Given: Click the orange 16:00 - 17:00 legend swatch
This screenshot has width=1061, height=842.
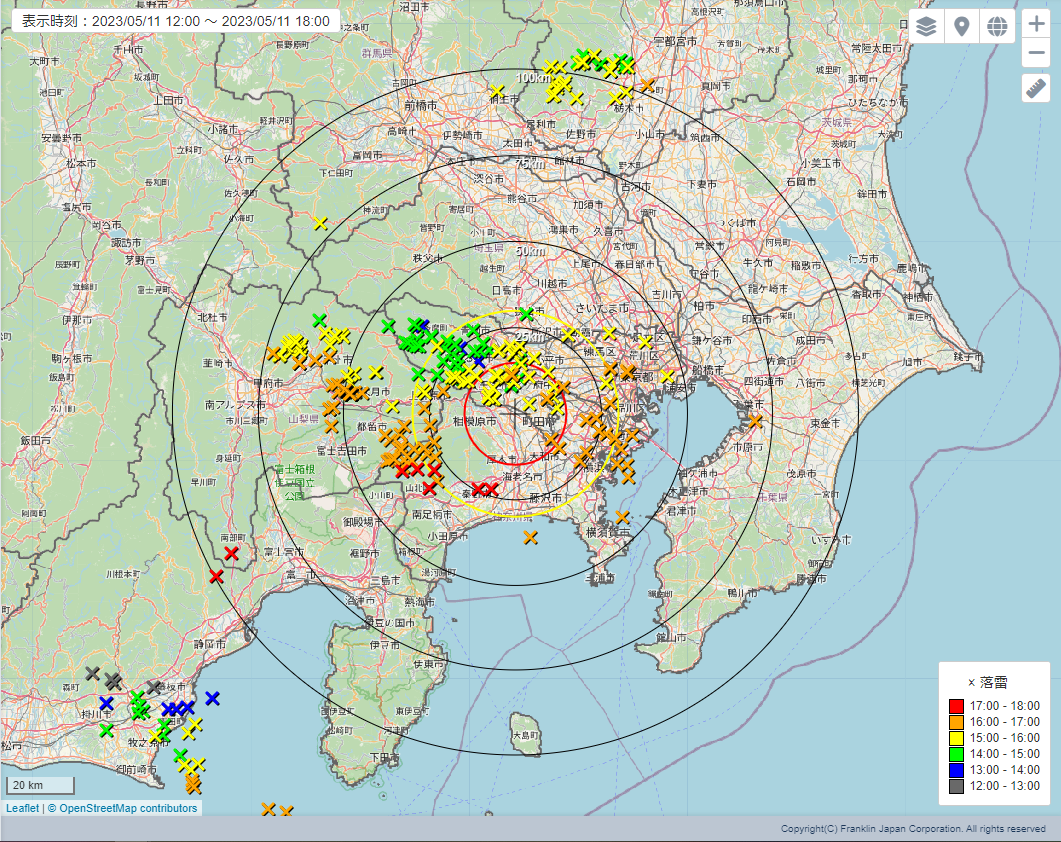Looking at the screenshot, I should 956,723.
